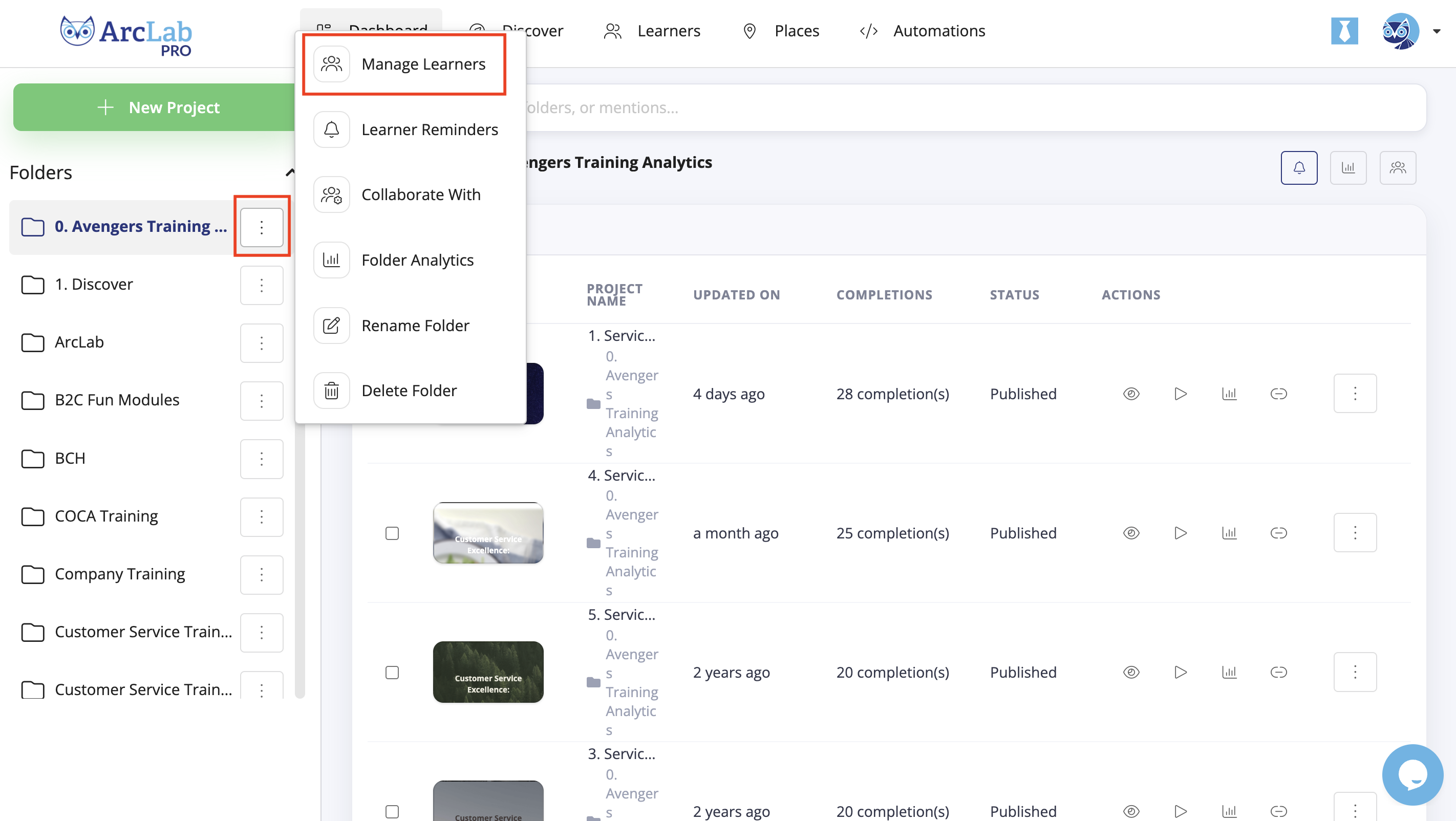Open analytics for the 25 completions project

1229,533
